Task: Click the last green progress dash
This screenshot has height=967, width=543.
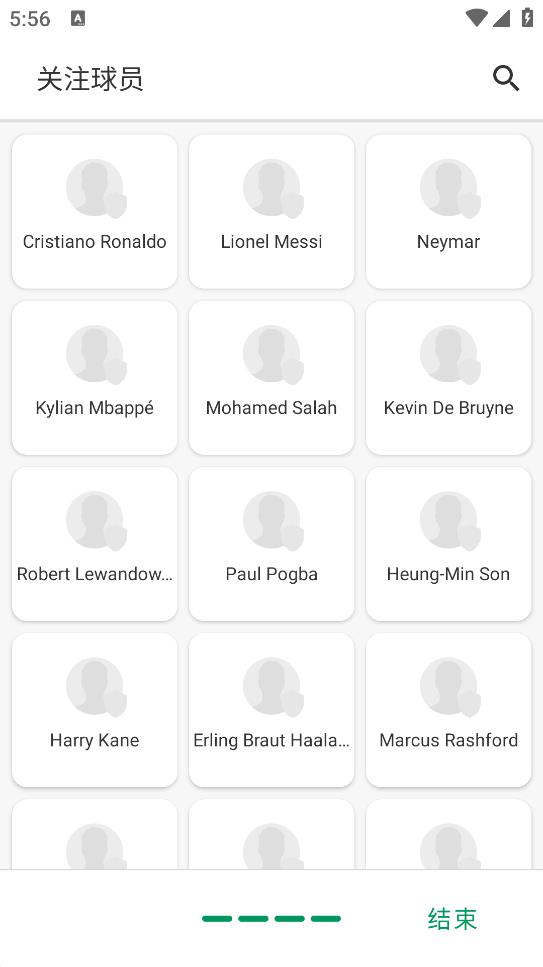Action: [x=326, y=919]
